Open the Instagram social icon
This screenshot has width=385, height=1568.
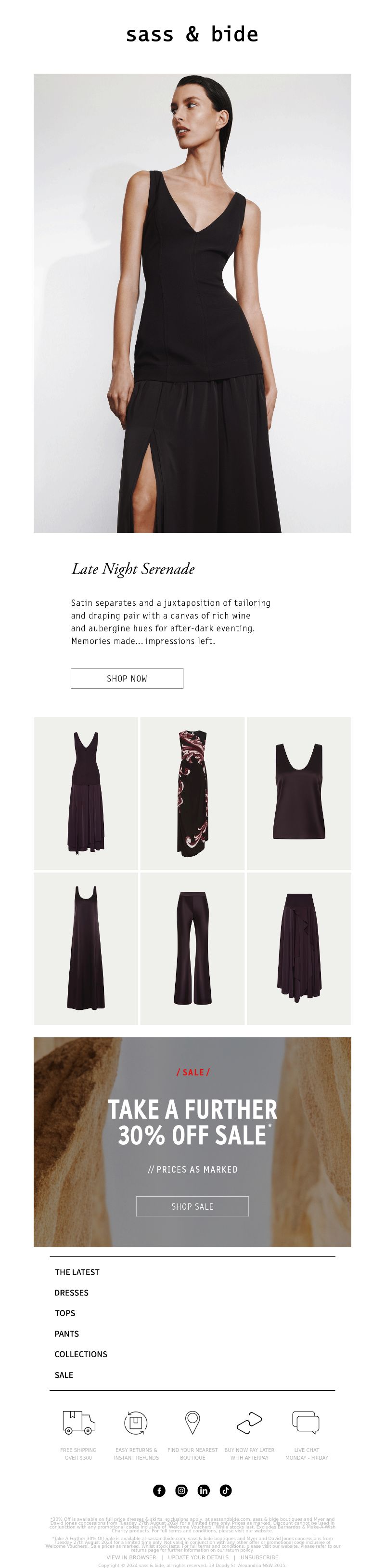point(181,1490)
